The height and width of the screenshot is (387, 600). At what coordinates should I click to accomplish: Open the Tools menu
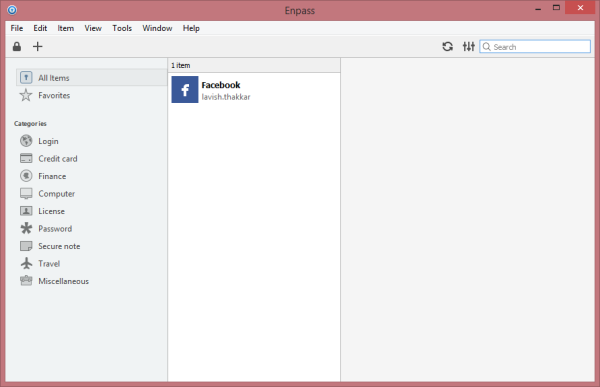pos(122,28)
